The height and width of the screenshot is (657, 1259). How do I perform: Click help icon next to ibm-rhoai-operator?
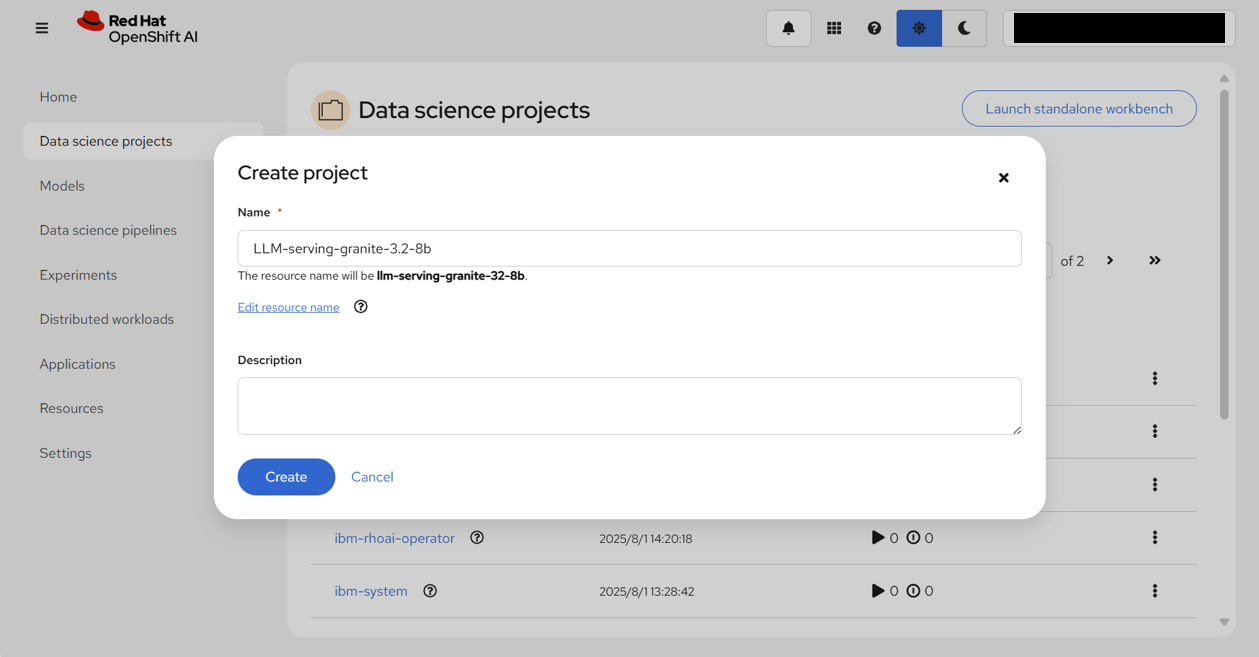[477, 538]
